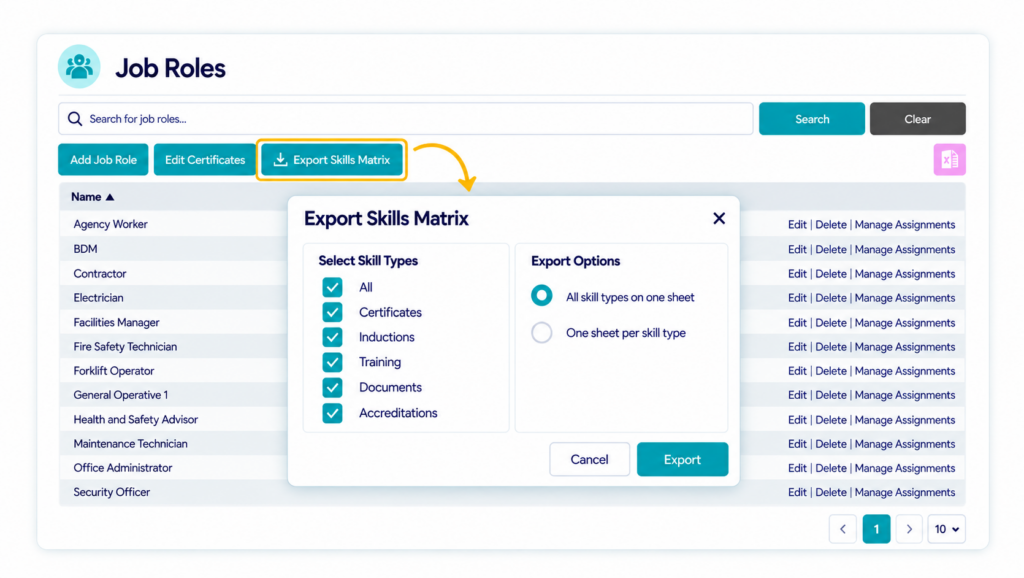Focus the Search for job roles field
1024x578 pixels.
point(406,119)
